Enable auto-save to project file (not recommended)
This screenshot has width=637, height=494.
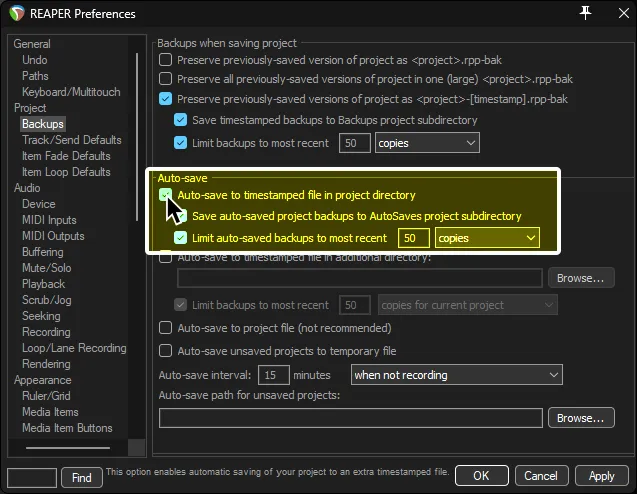coord(165,328)
